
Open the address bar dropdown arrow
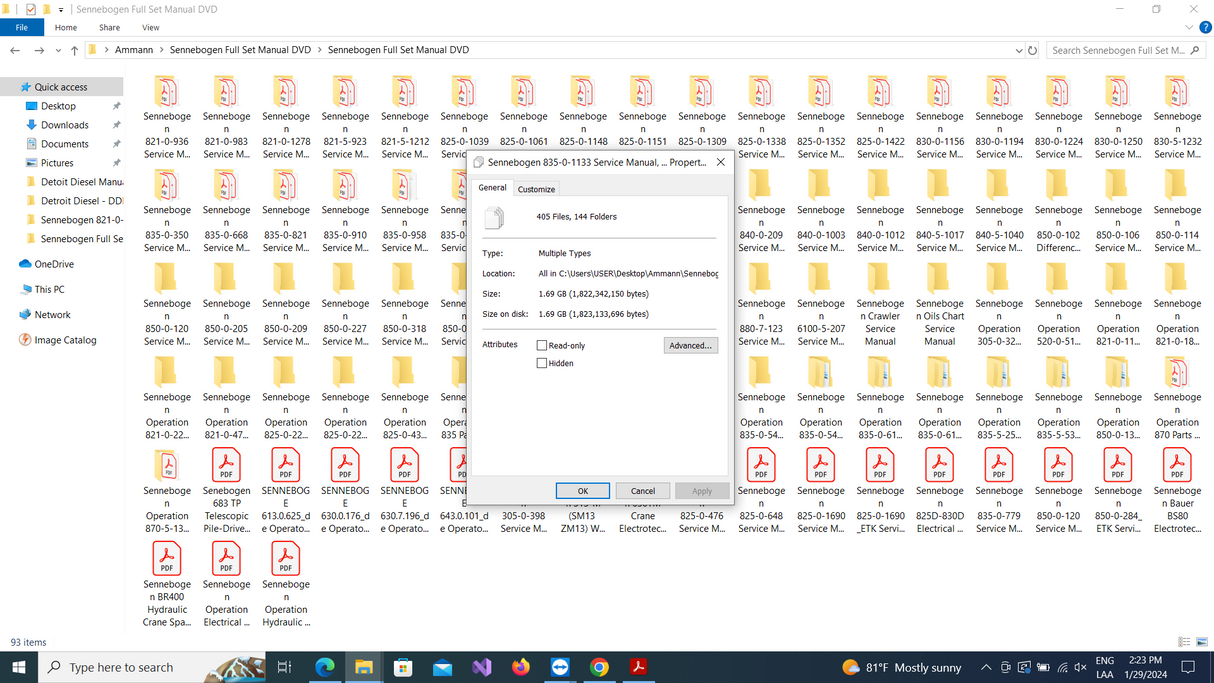click(1018, 49)
